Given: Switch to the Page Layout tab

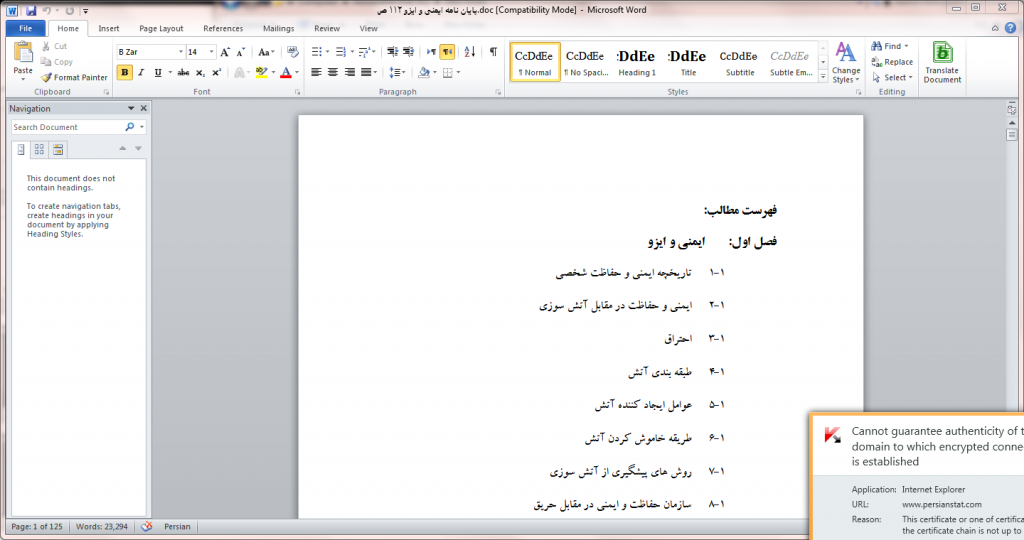Looking at the screenshot, I should [160, 29].
